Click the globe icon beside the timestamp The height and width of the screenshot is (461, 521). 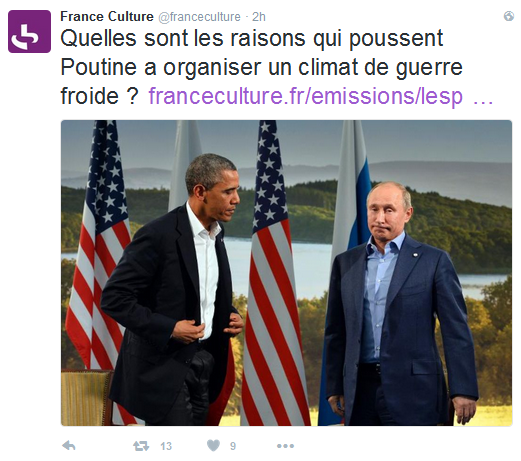(x=509, y=16)
